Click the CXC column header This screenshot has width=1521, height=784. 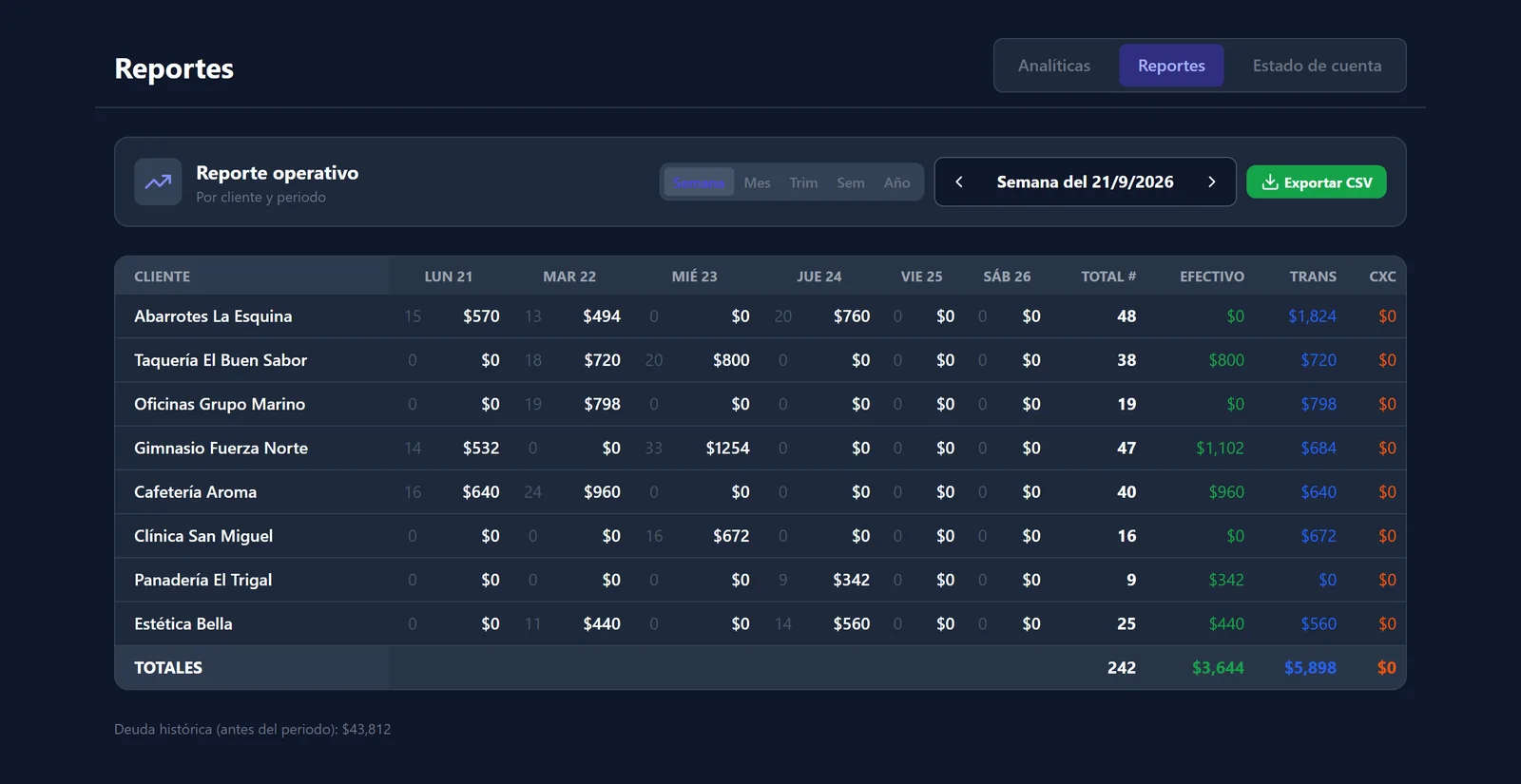pos(1382,277)
